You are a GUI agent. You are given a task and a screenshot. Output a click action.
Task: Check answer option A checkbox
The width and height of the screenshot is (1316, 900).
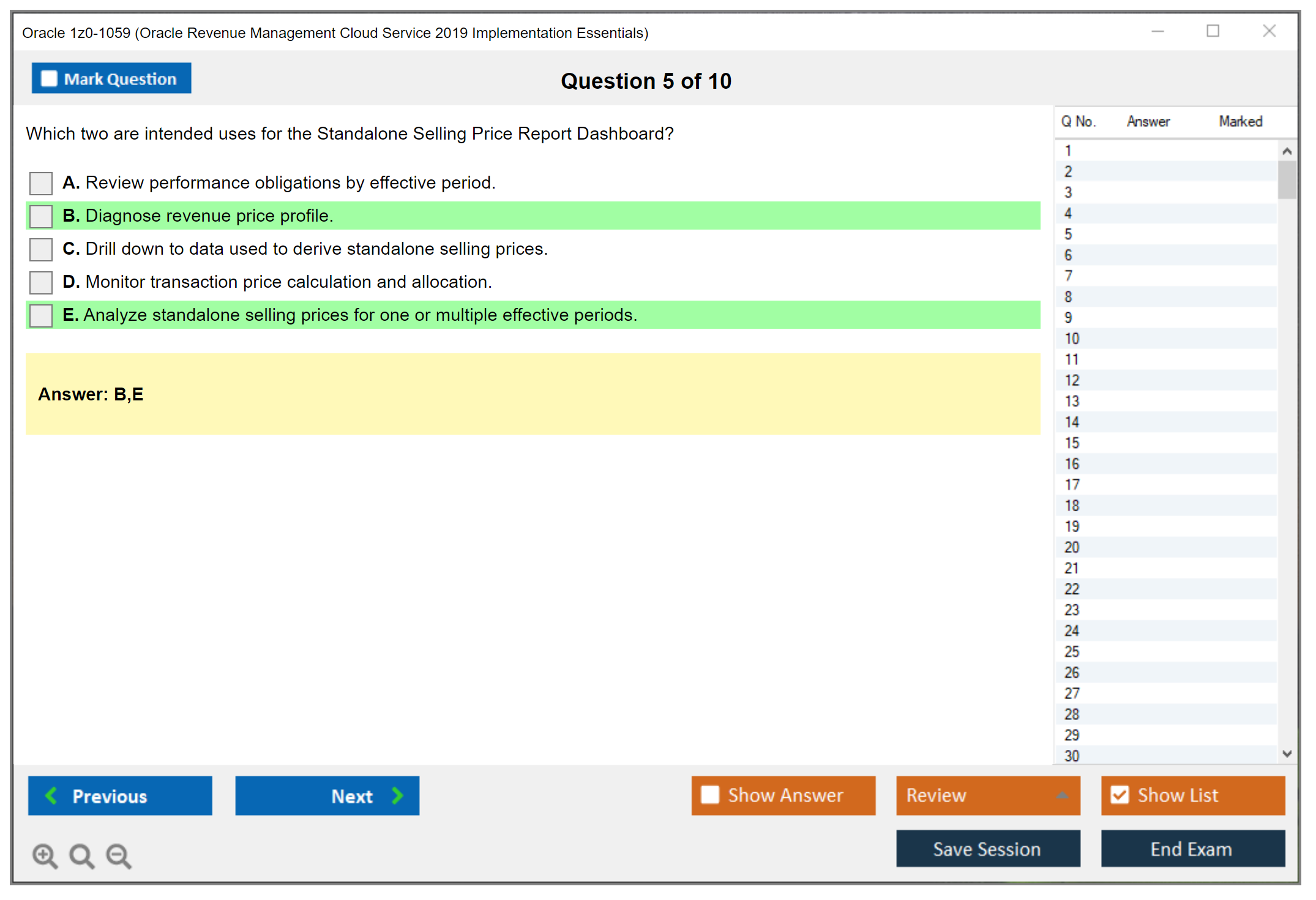[40, 183]
